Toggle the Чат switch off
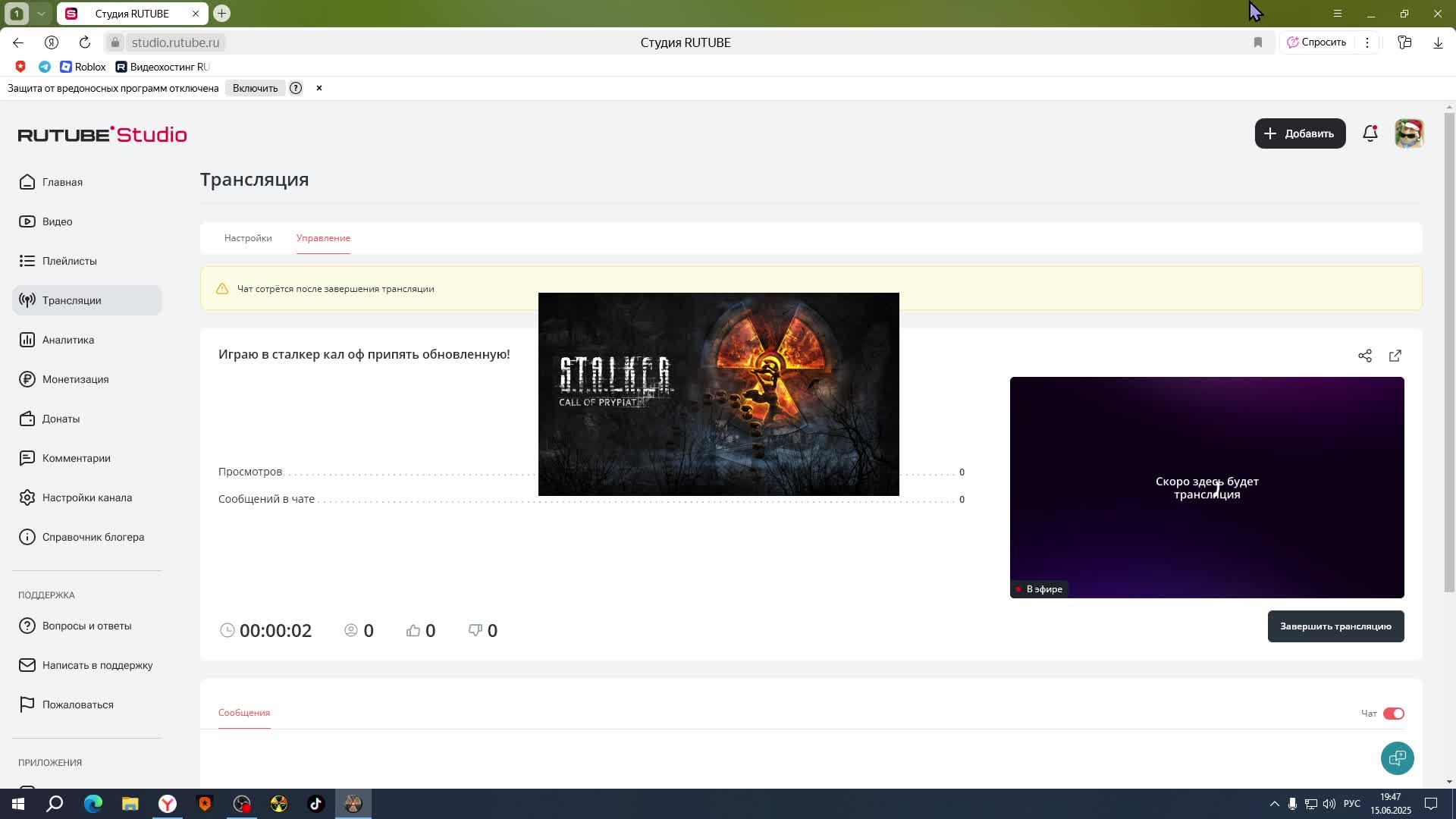This screenshot has height=819, width=1456. (1394, 714)
